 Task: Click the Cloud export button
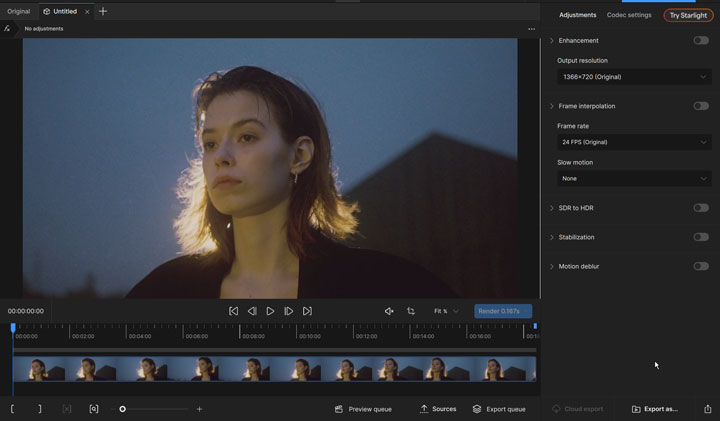click(578, 409)
